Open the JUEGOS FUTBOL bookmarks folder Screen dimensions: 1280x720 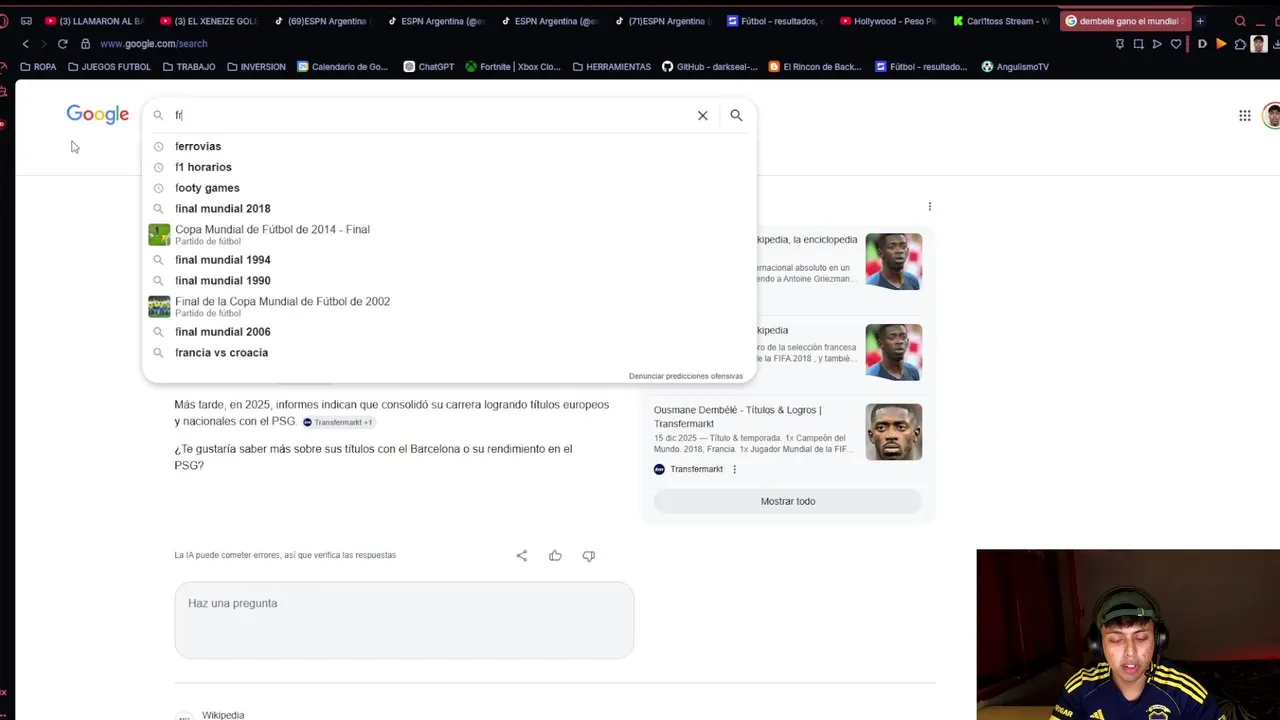coord(109,67)
